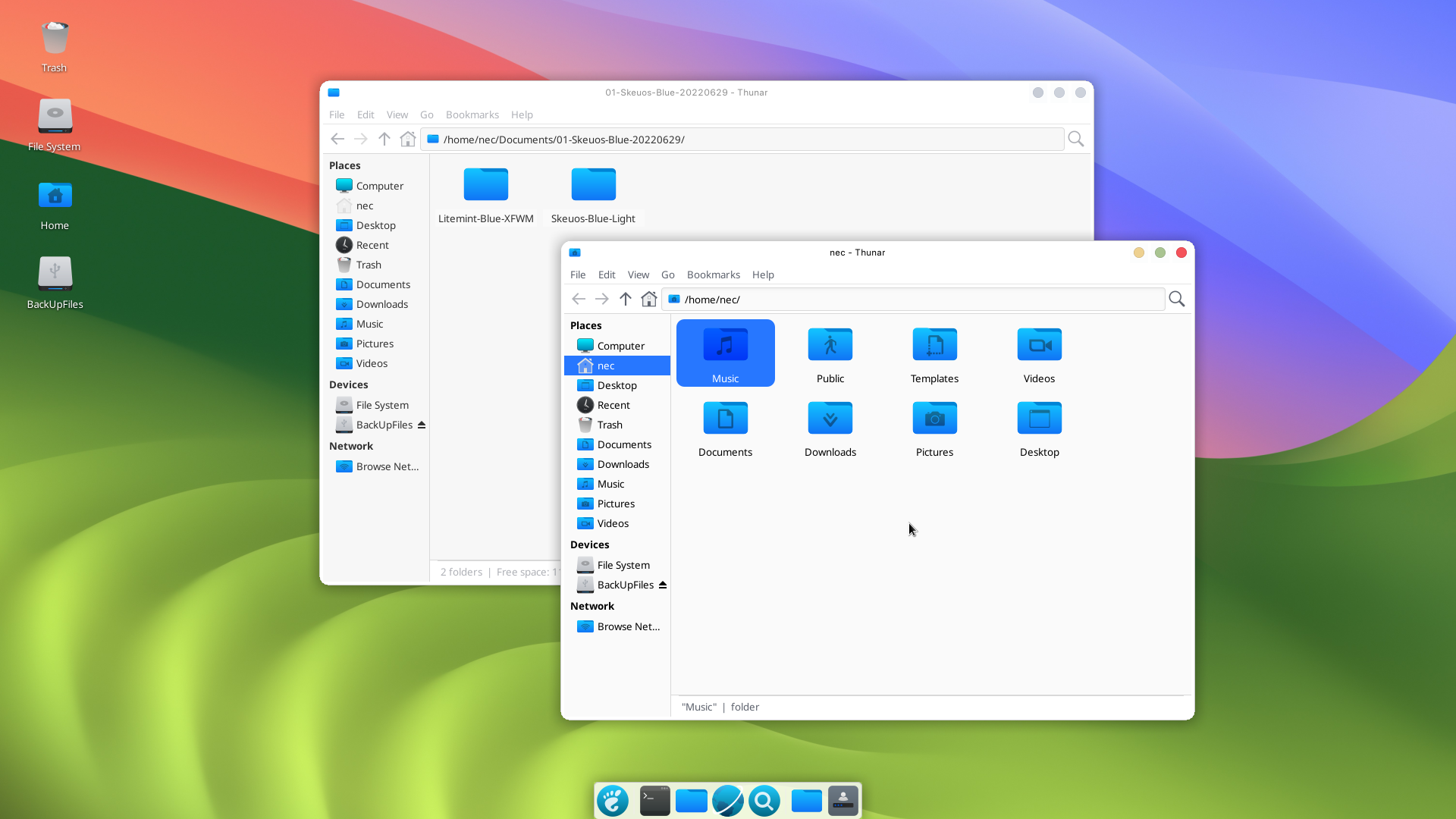The height and width of the screenshot is (819, 1456).
Task: Click the /home/nec/ location bar
Action: [913, 300]
